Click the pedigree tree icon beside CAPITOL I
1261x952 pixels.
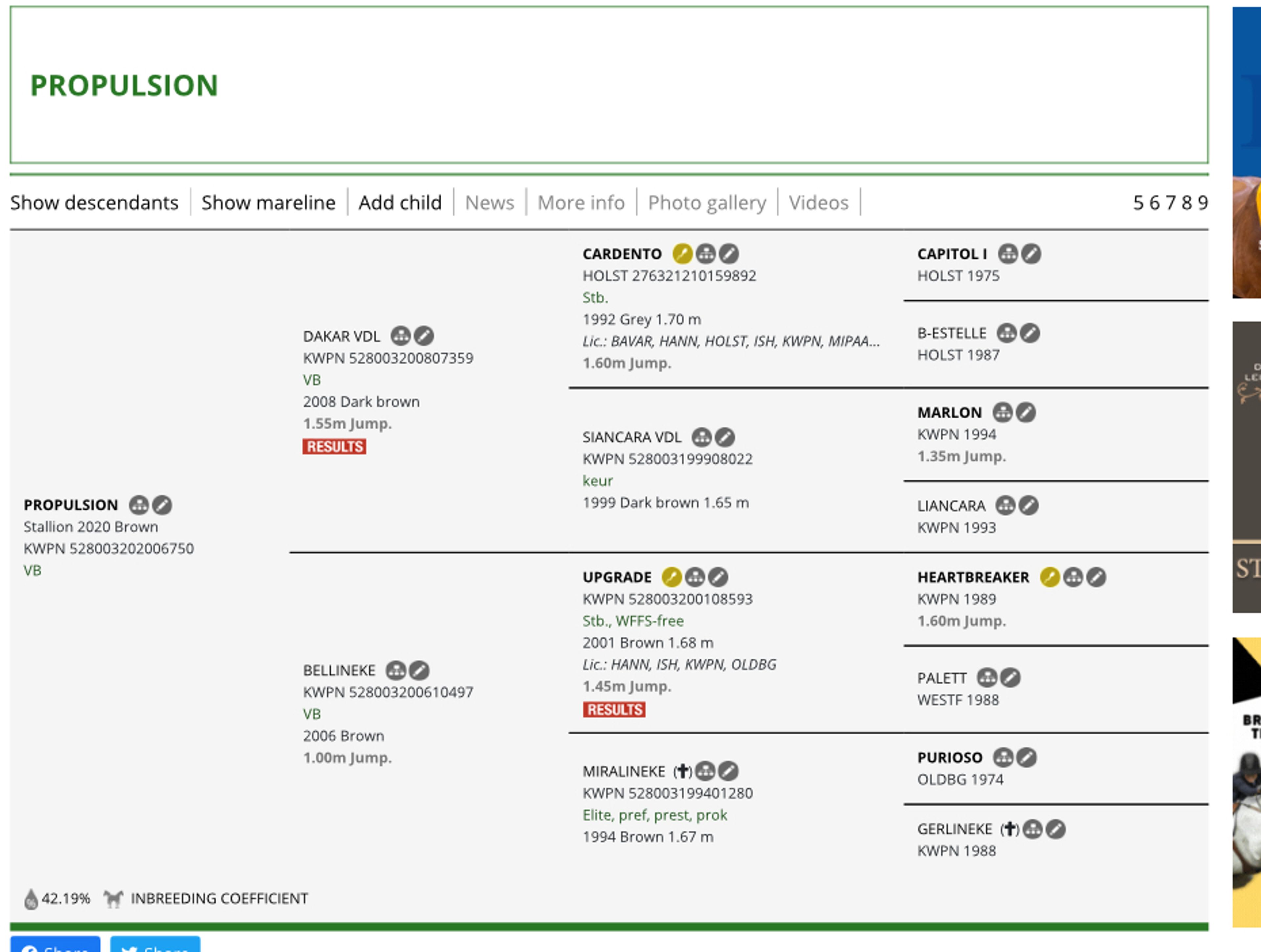tap(1008, 254)
